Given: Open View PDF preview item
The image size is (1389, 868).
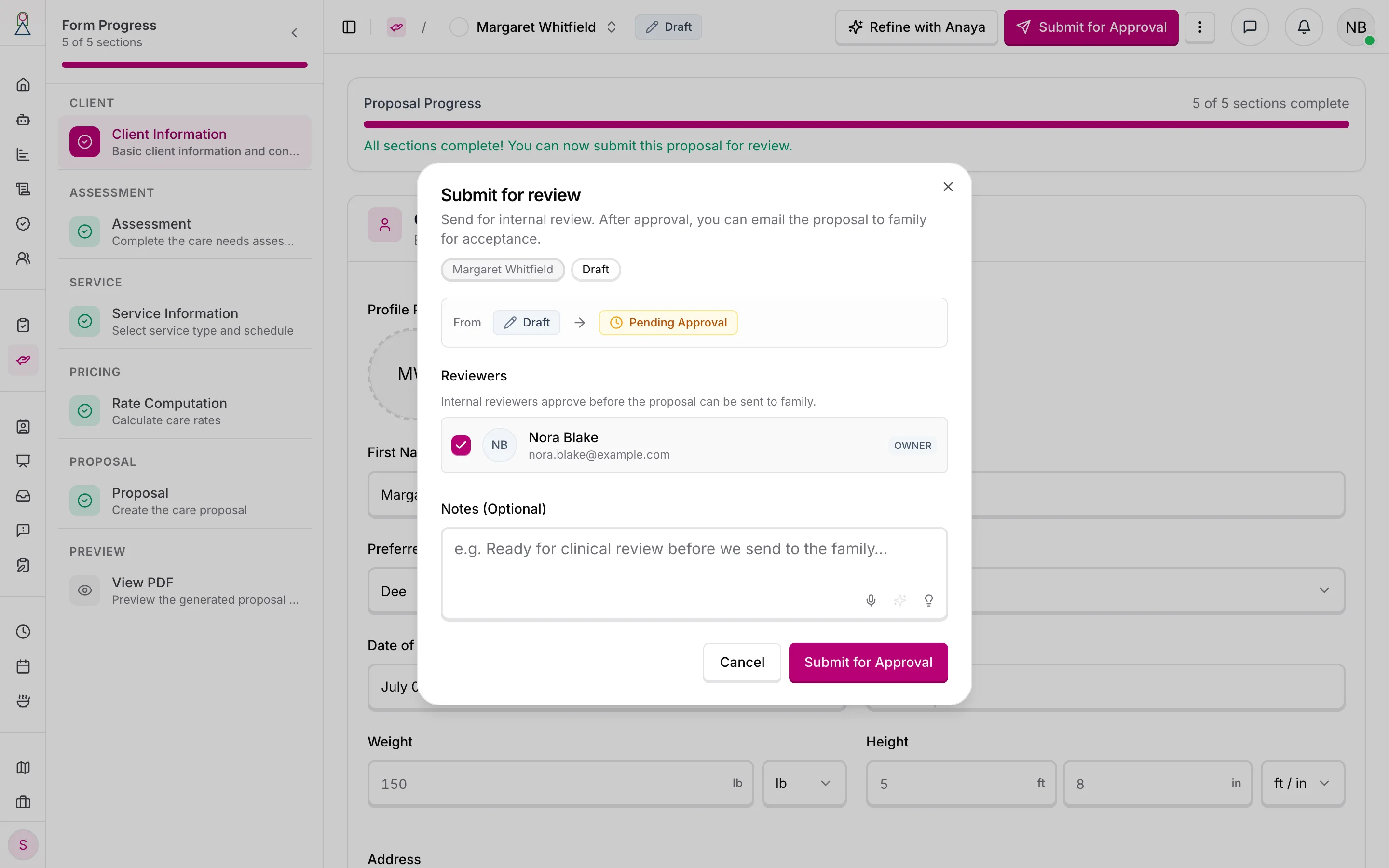Looking at the screenshot, I should 185,590.
